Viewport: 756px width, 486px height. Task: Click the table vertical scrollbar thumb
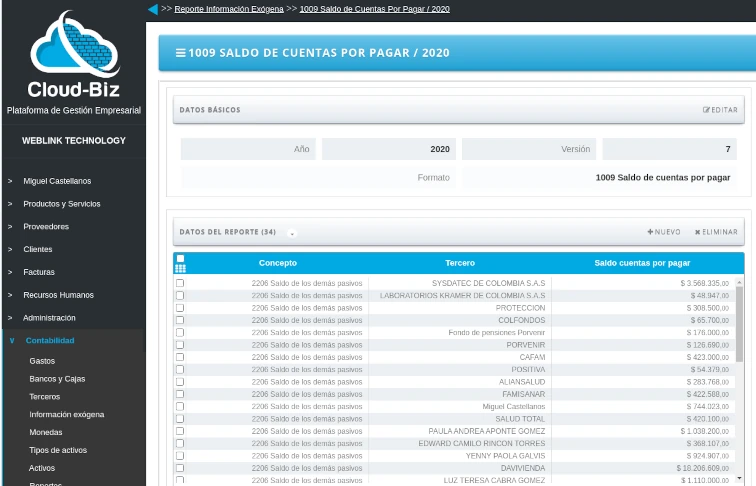tap(739, 324)
